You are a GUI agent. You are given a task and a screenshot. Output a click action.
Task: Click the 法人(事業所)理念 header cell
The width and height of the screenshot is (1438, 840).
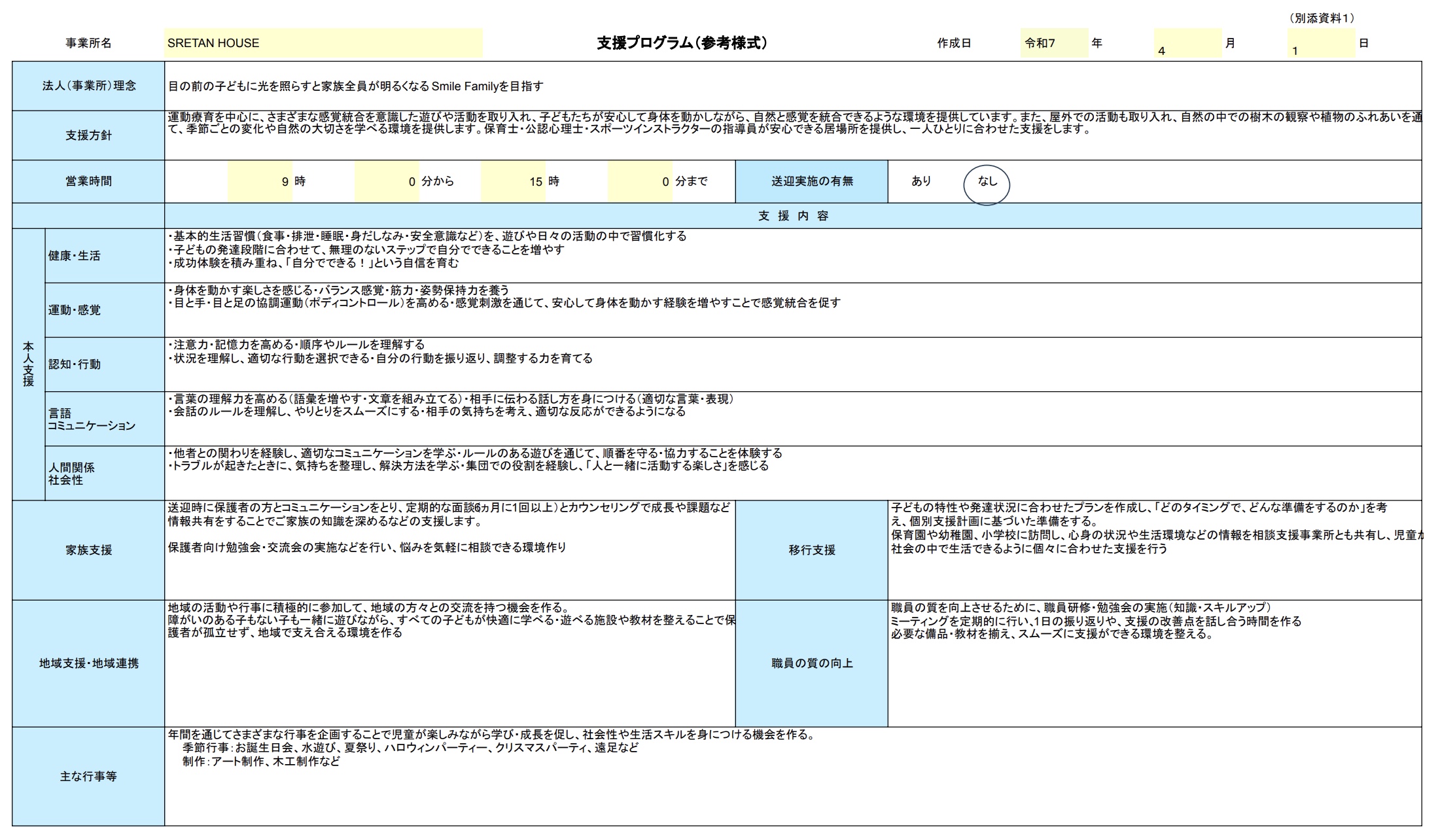point(88,86)
